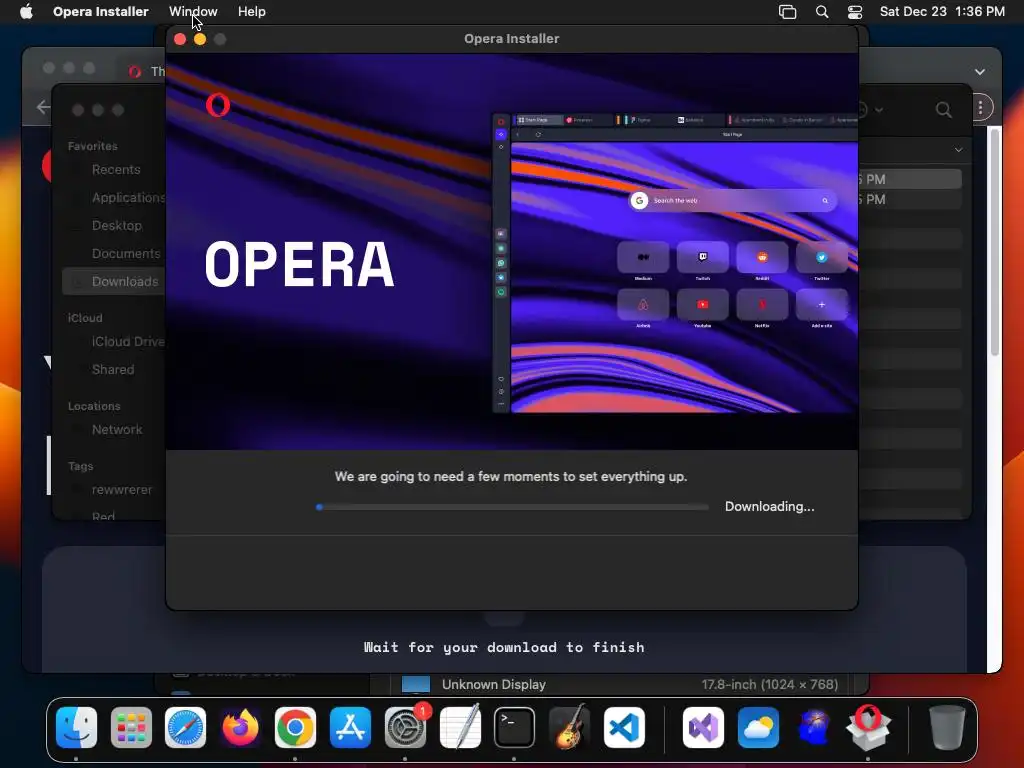
Task: Select Unknown Display row in settings window
Action: click(x=618, y=684)
